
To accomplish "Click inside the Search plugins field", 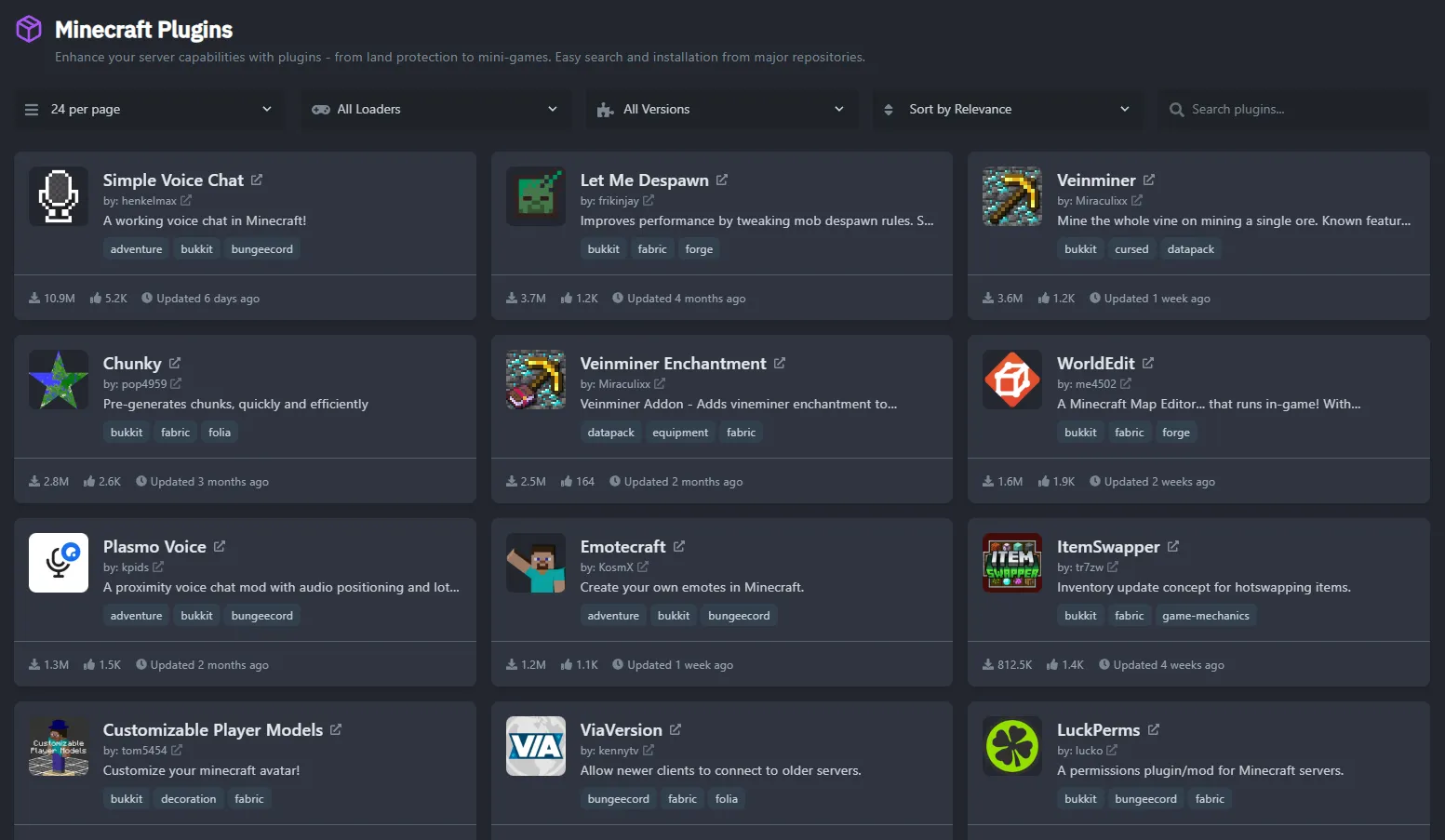I will point(1293,109).
